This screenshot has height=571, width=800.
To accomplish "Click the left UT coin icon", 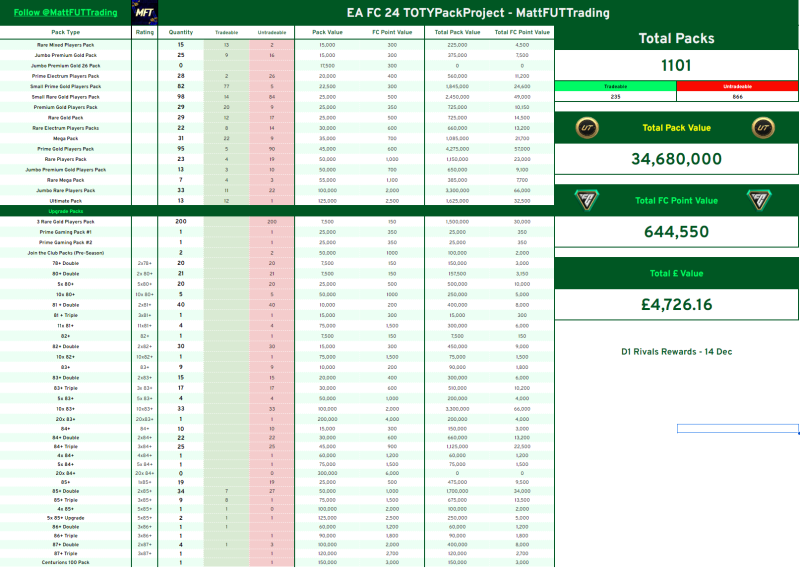I will point(587,128).
